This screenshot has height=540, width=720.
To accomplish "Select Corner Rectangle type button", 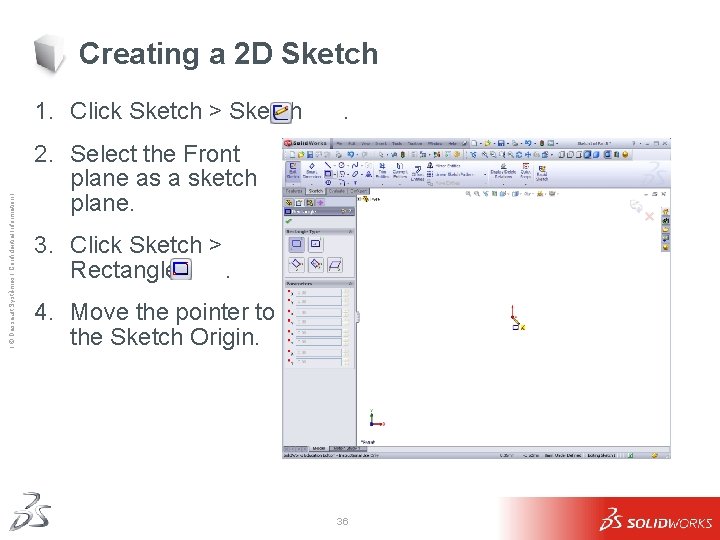I will click(297, 244).
